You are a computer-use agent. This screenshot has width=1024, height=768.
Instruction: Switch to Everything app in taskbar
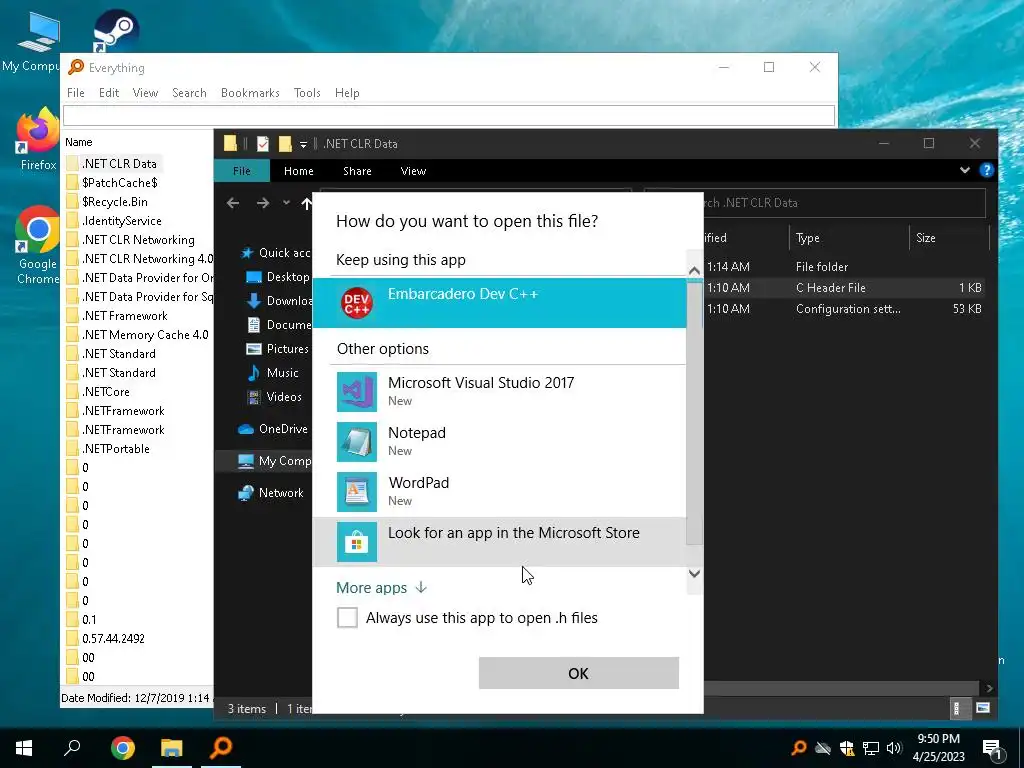click(221, 748)
